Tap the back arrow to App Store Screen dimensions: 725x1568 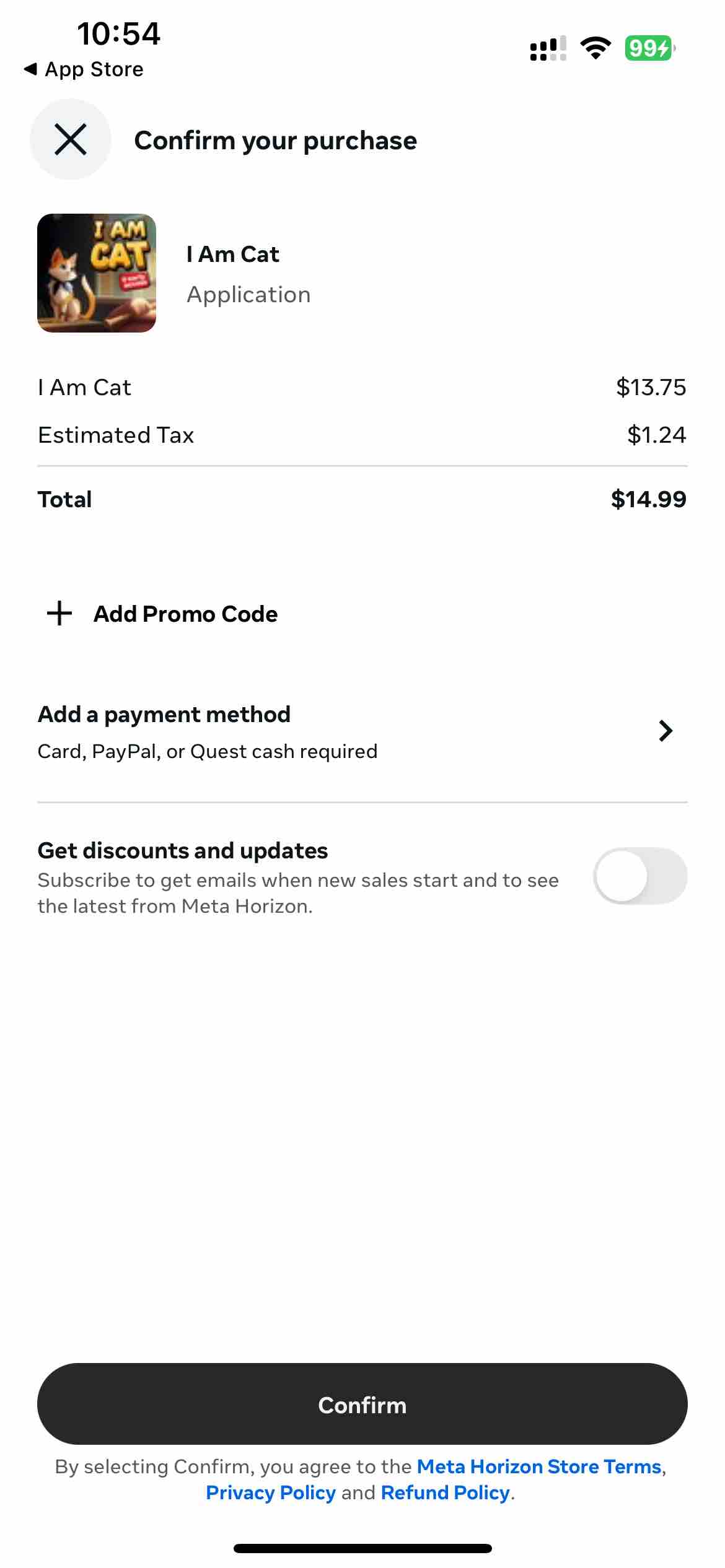(x=30, y=69)
